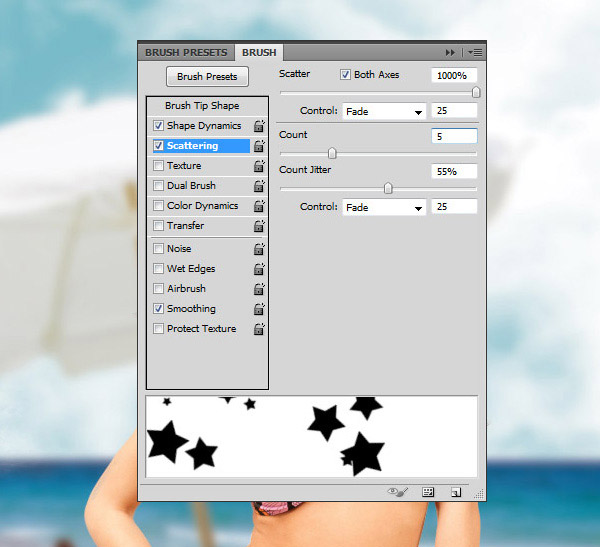Click the Smoothing label
600x547 pixels.
click(191, 309)
